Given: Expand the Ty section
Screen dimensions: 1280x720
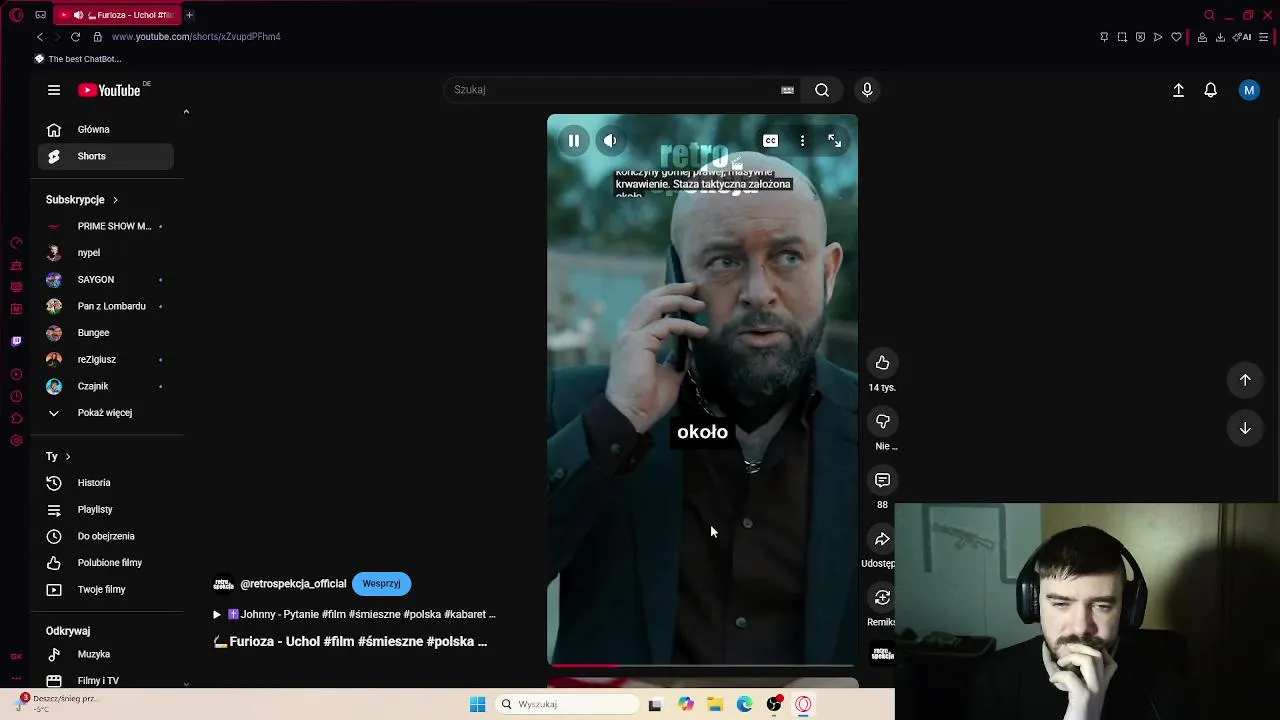Looking at the screenshot, I should 58,456.
